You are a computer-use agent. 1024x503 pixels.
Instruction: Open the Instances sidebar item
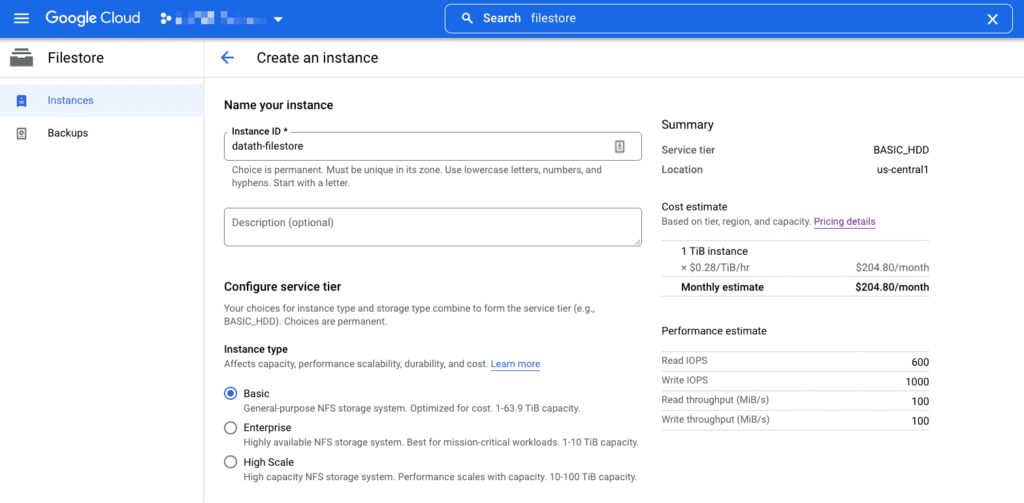coord(102,101)
